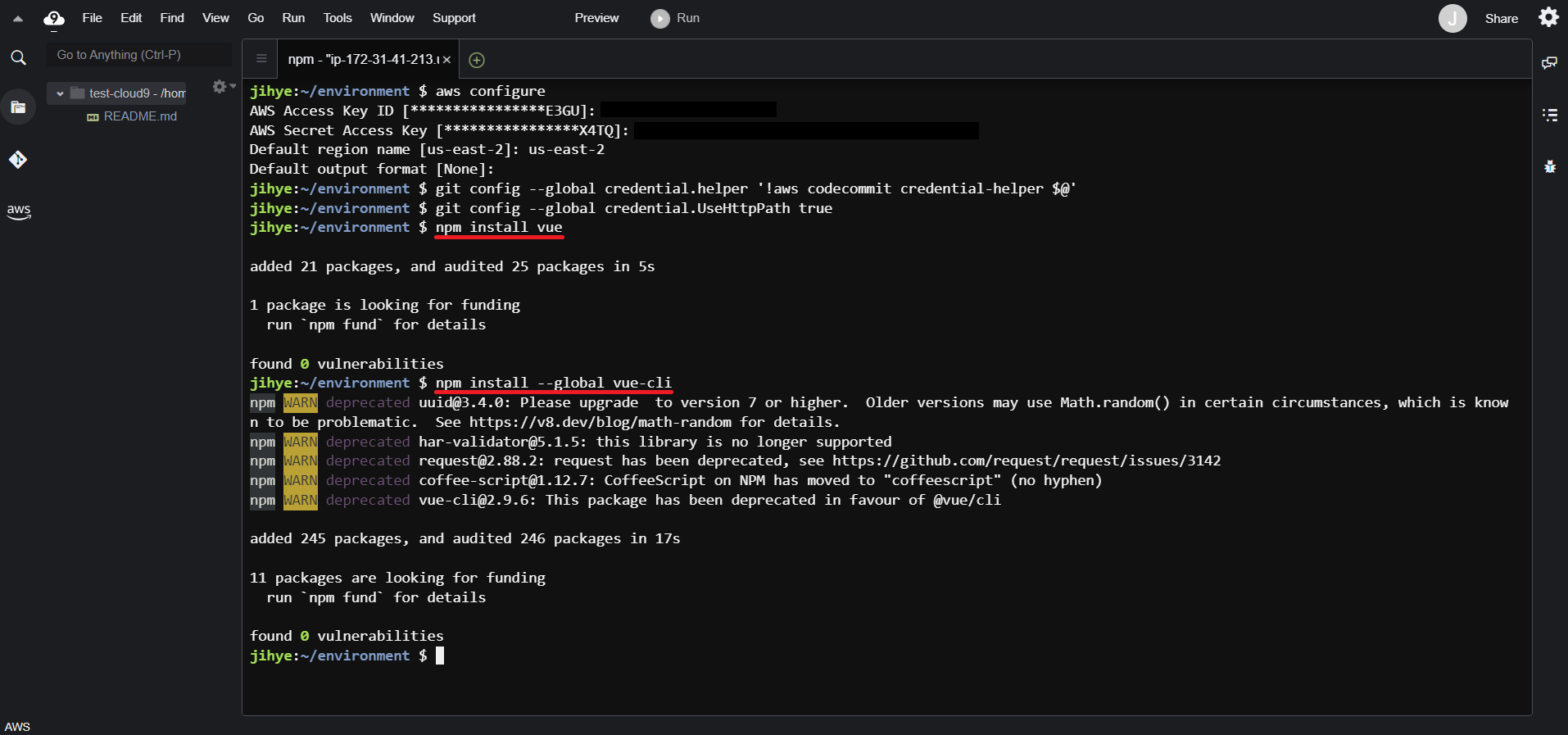Image resolution: width=1568 pixels, height=735 pixels.
Task: Open the search magnifier panel
Action: [x=18, y=57]
